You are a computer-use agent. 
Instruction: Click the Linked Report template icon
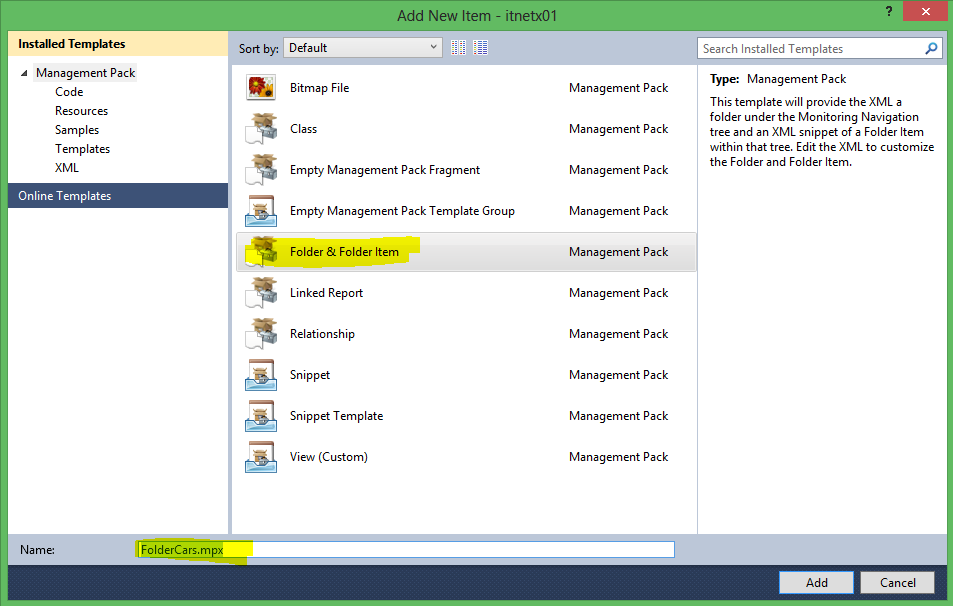[x=261, y=293]
